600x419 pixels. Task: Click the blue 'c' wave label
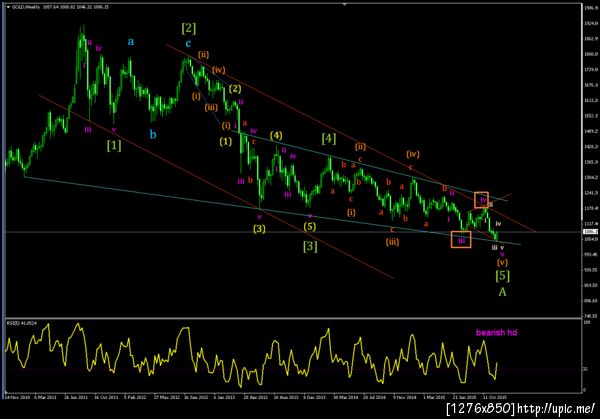coord(188,43)
